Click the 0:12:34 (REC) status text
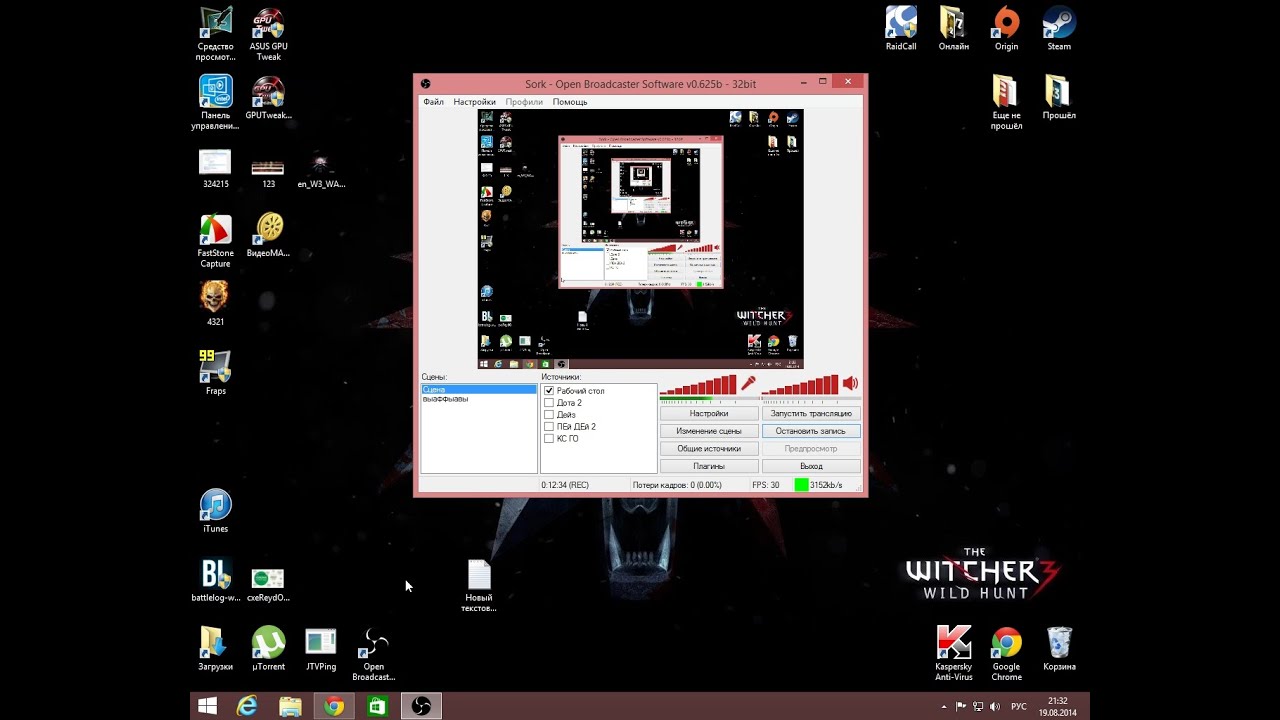 [x=565, y=485]
